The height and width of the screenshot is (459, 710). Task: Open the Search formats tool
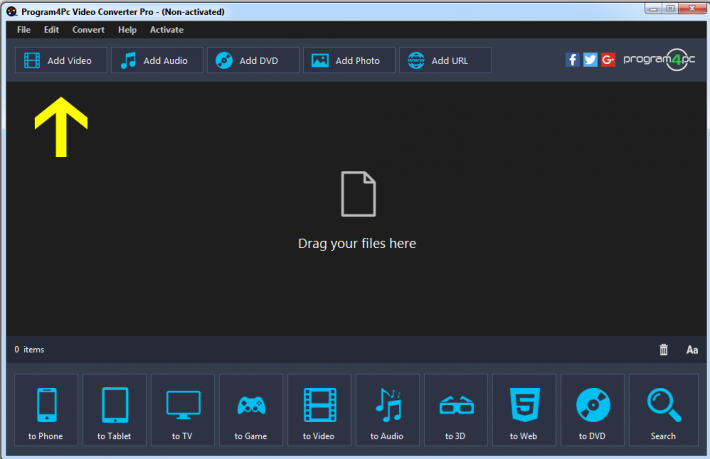pyautogui.click(x=663, y=410)
